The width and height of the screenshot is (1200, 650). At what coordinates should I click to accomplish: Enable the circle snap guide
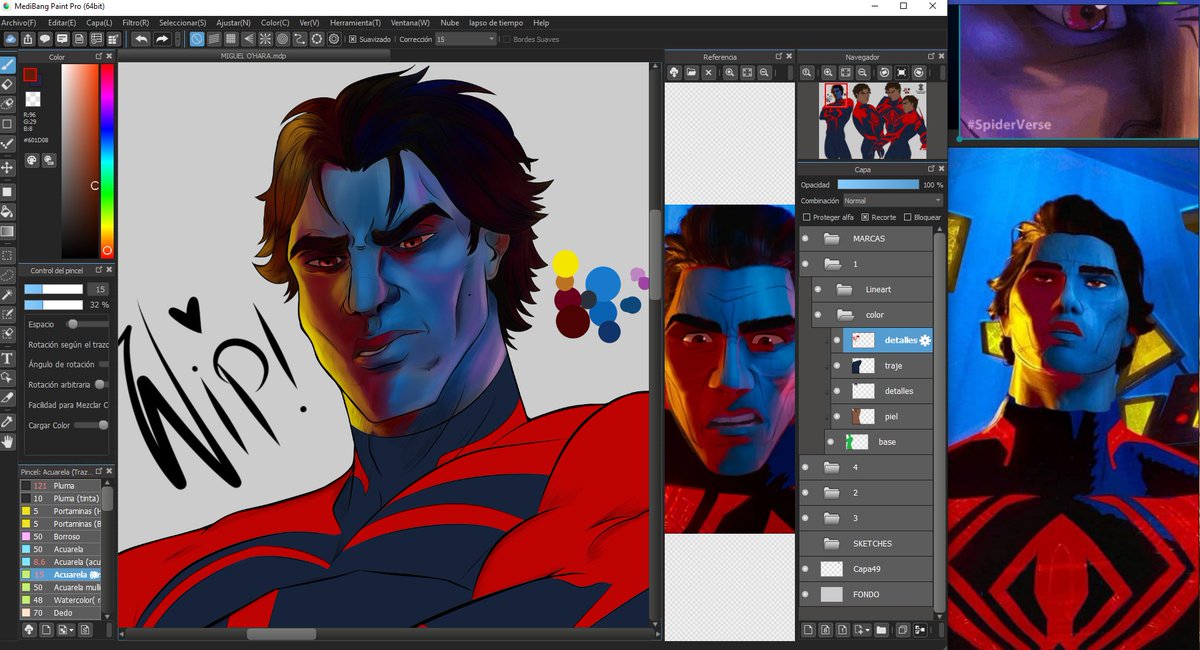(x=282, y=39)
